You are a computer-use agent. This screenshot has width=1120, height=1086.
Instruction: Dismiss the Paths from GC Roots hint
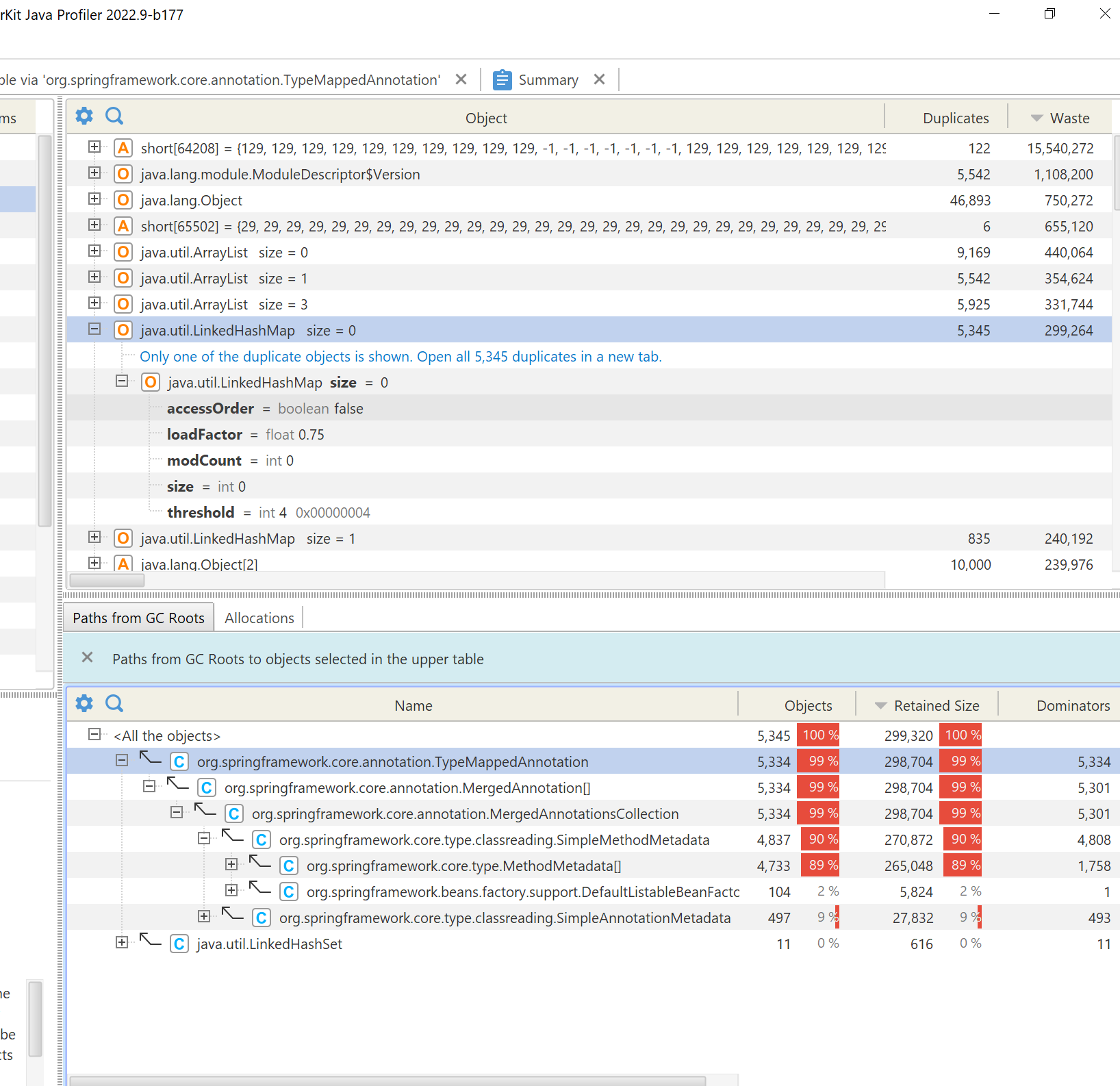pos(87,657)
